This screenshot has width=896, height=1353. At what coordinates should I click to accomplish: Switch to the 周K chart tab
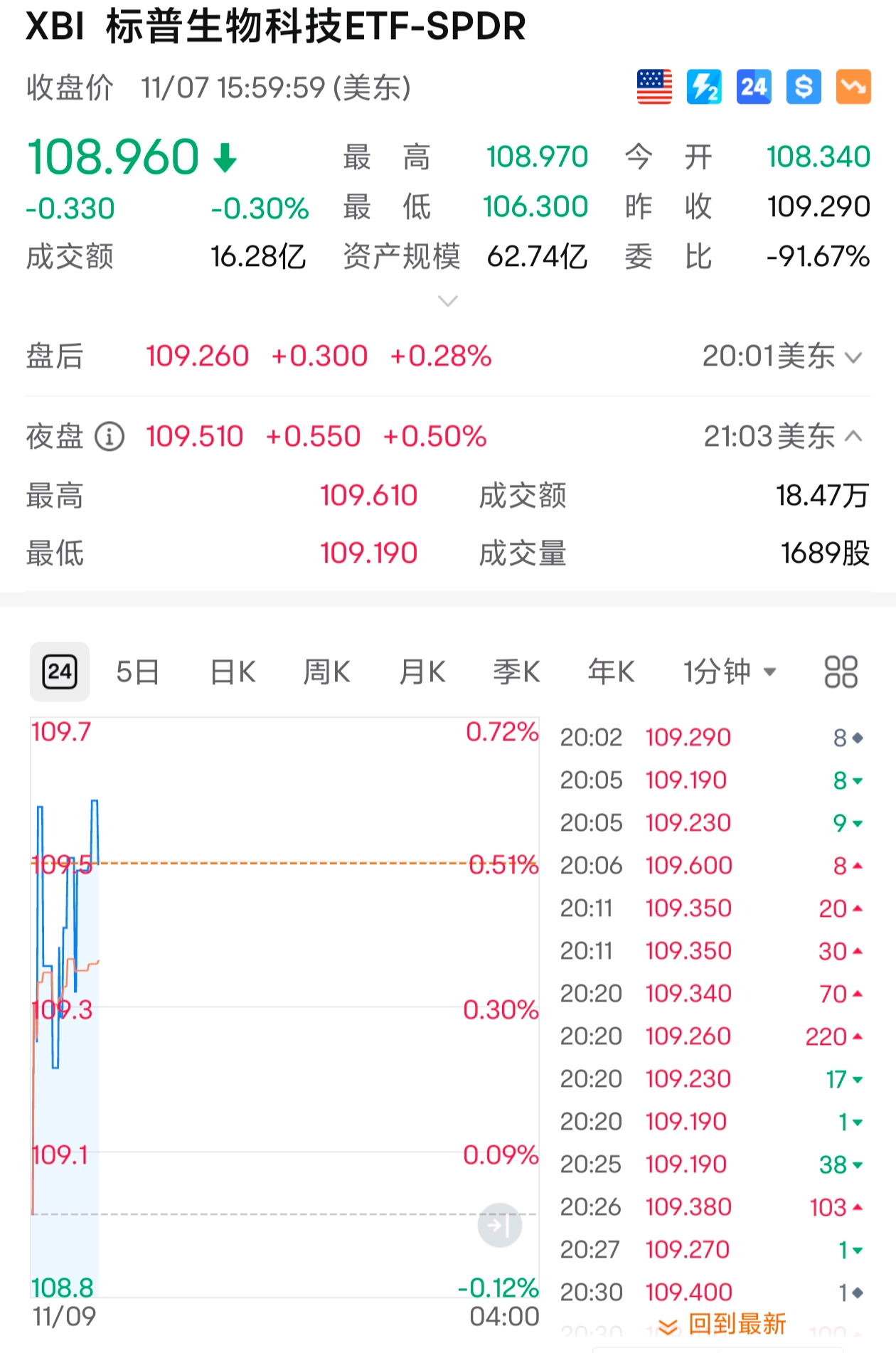pyautogui.click(x=326, y=672)
